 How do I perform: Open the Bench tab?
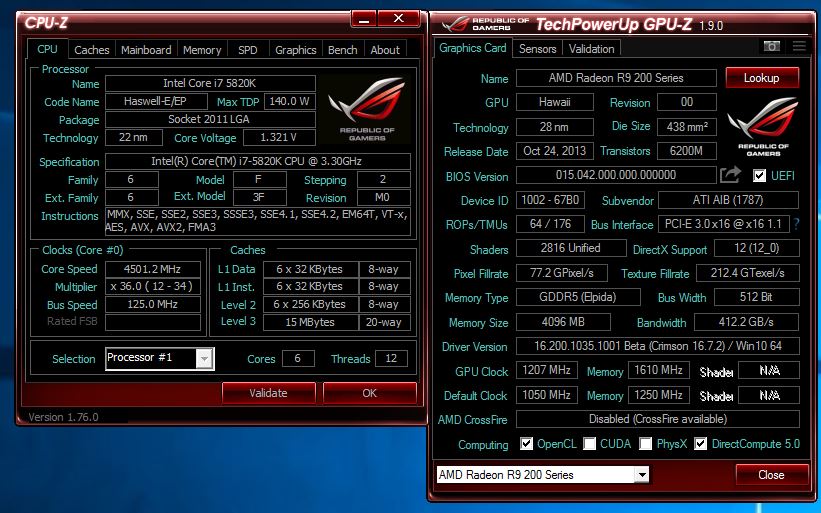tap(342, 50)
